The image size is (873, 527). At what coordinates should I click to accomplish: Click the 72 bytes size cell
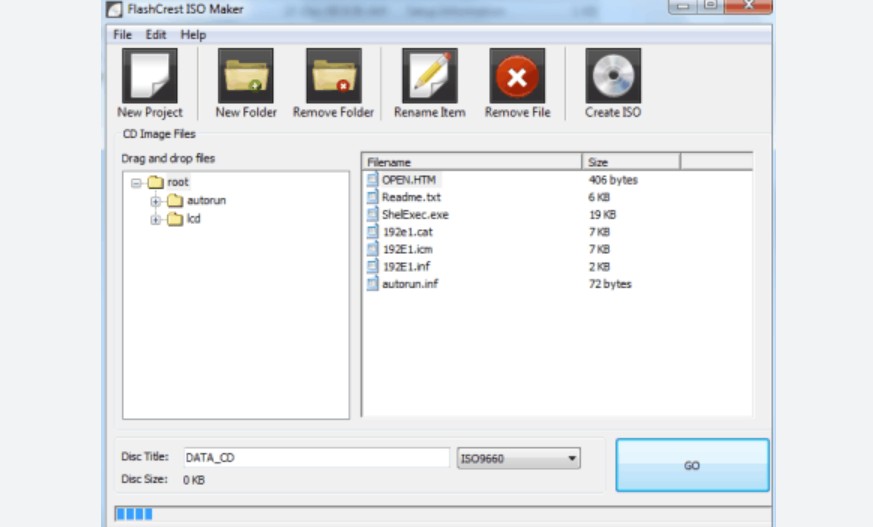(610, 284)
